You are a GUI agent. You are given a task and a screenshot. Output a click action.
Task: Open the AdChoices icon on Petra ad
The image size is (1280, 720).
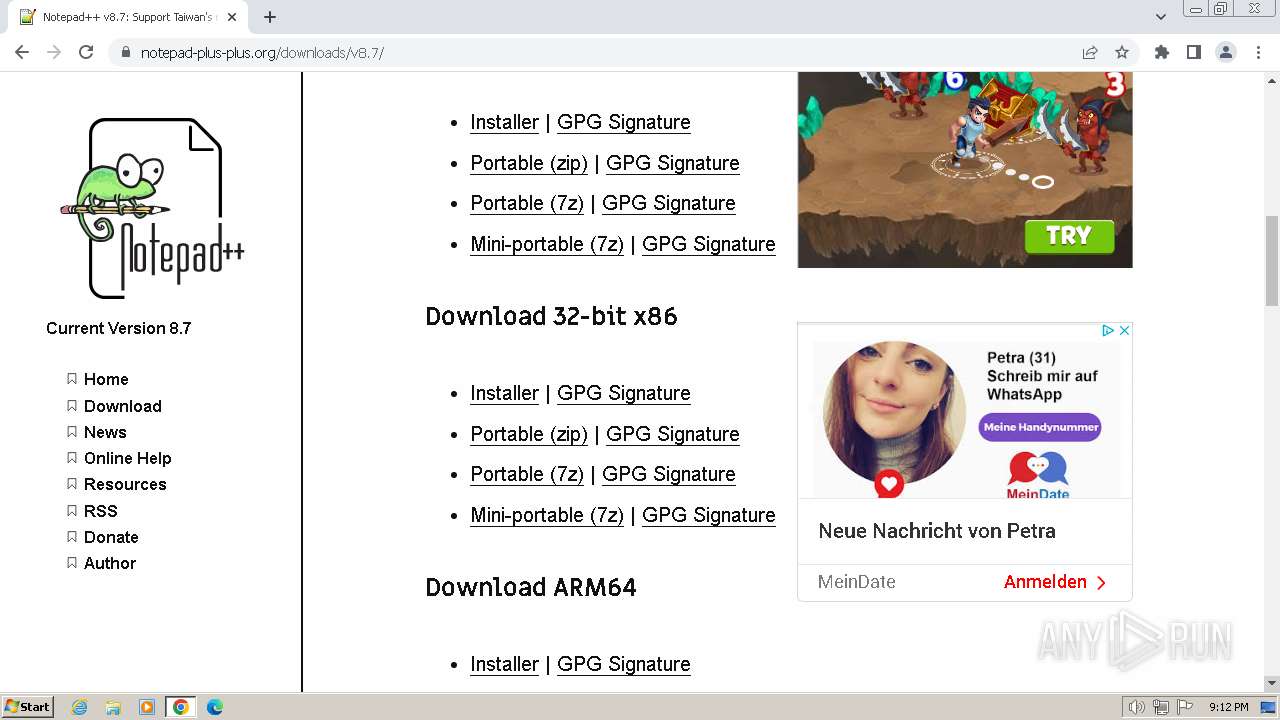click(x=1108, y=330)
